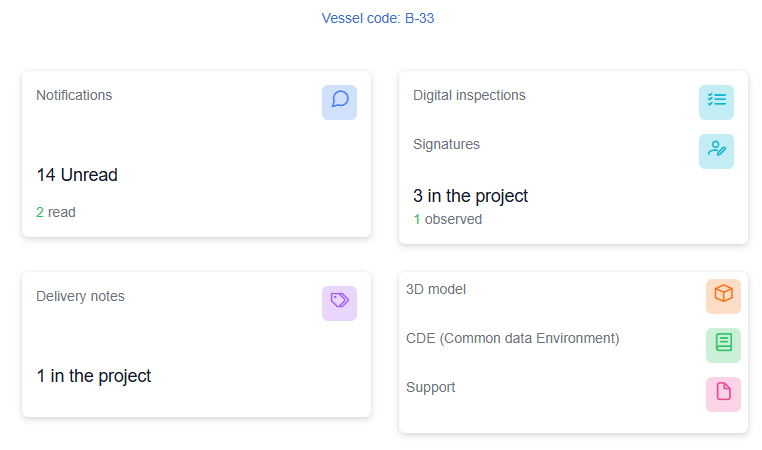Click the 14 Unread count
The image size is (762, 450).
[77, 175]
